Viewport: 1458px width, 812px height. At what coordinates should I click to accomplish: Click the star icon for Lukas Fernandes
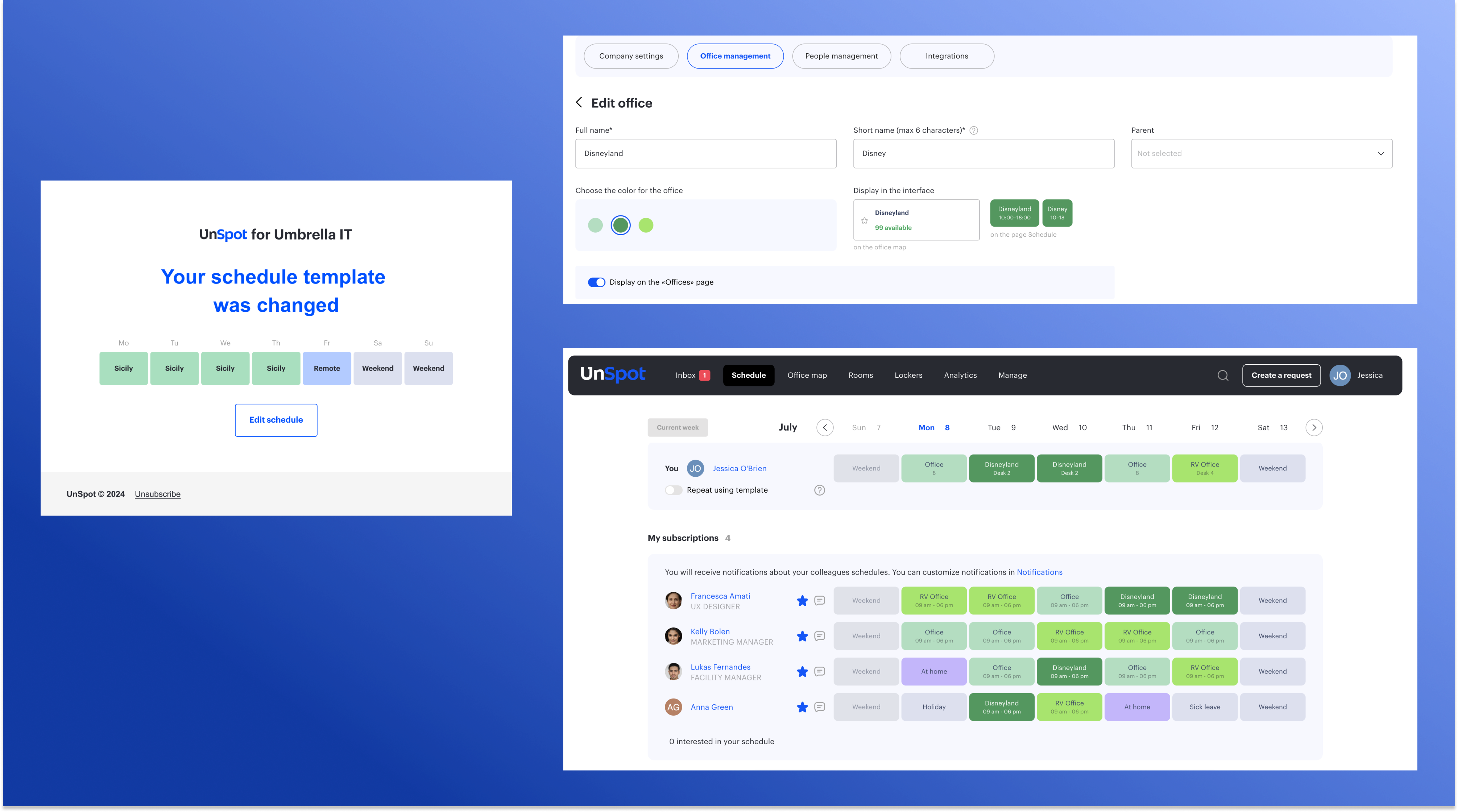pos(802,672)
